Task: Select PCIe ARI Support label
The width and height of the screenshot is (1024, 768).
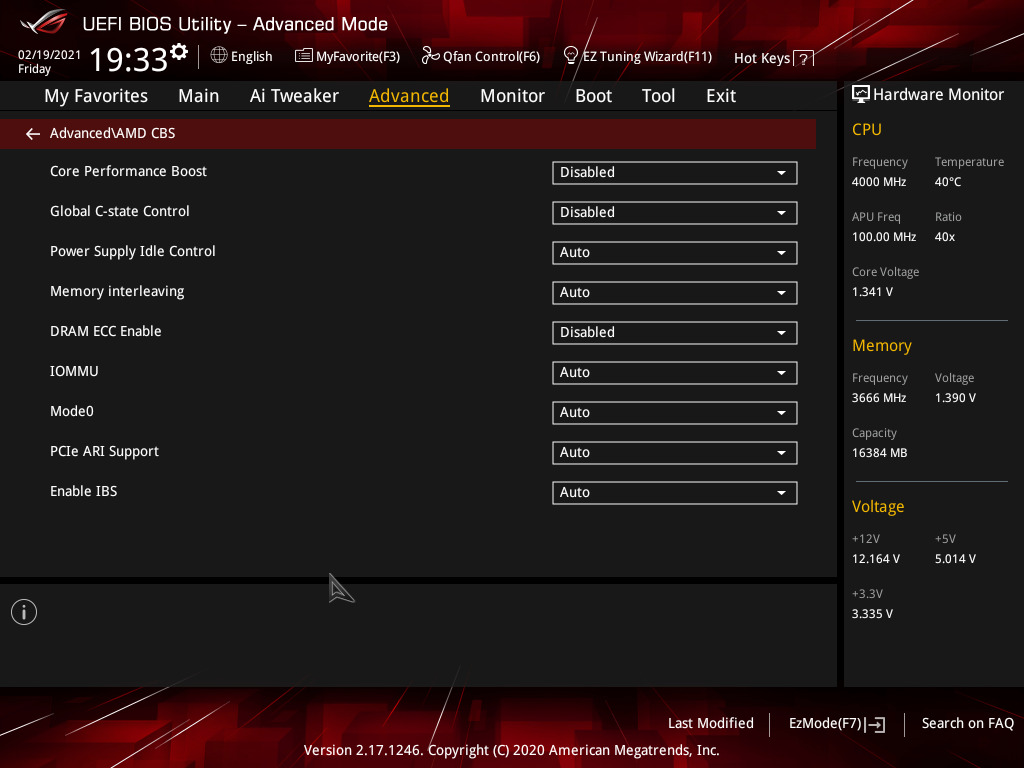Action: [x=104, y=451]
